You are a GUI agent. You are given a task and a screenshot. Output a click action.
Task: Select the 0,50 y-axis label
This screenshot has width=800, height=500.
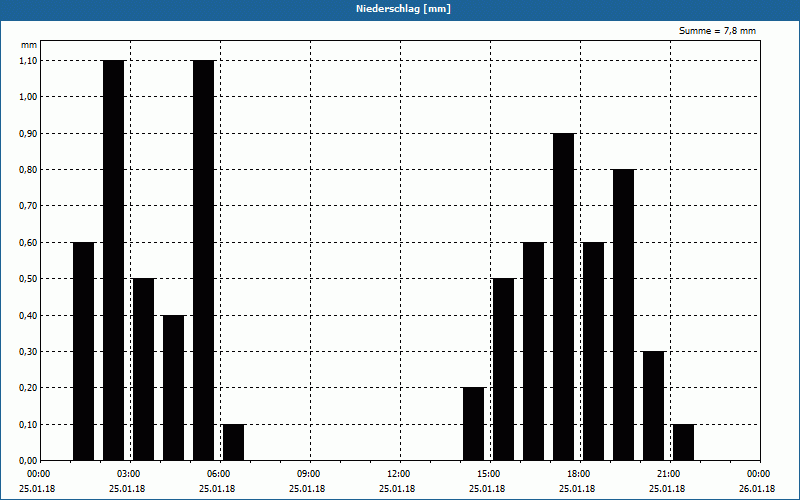[x=29, y=279]
